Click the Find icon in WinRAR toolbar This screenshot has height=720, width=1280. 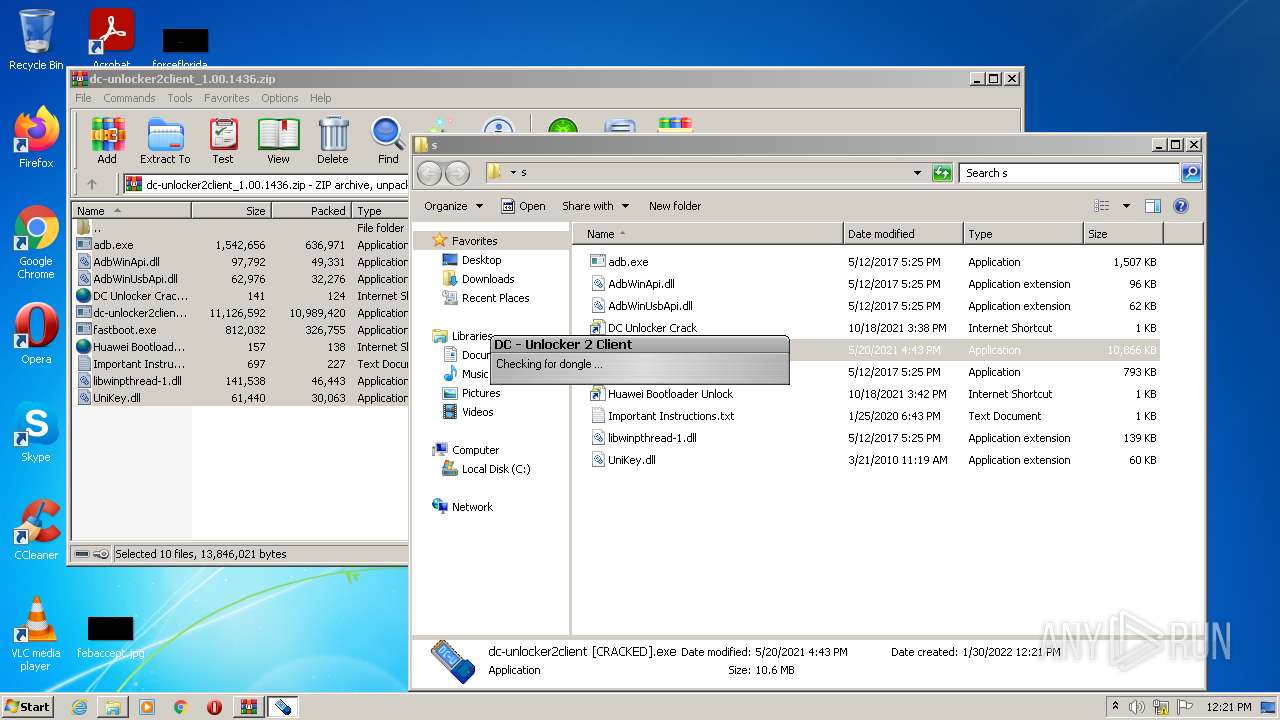click(388, 141)
